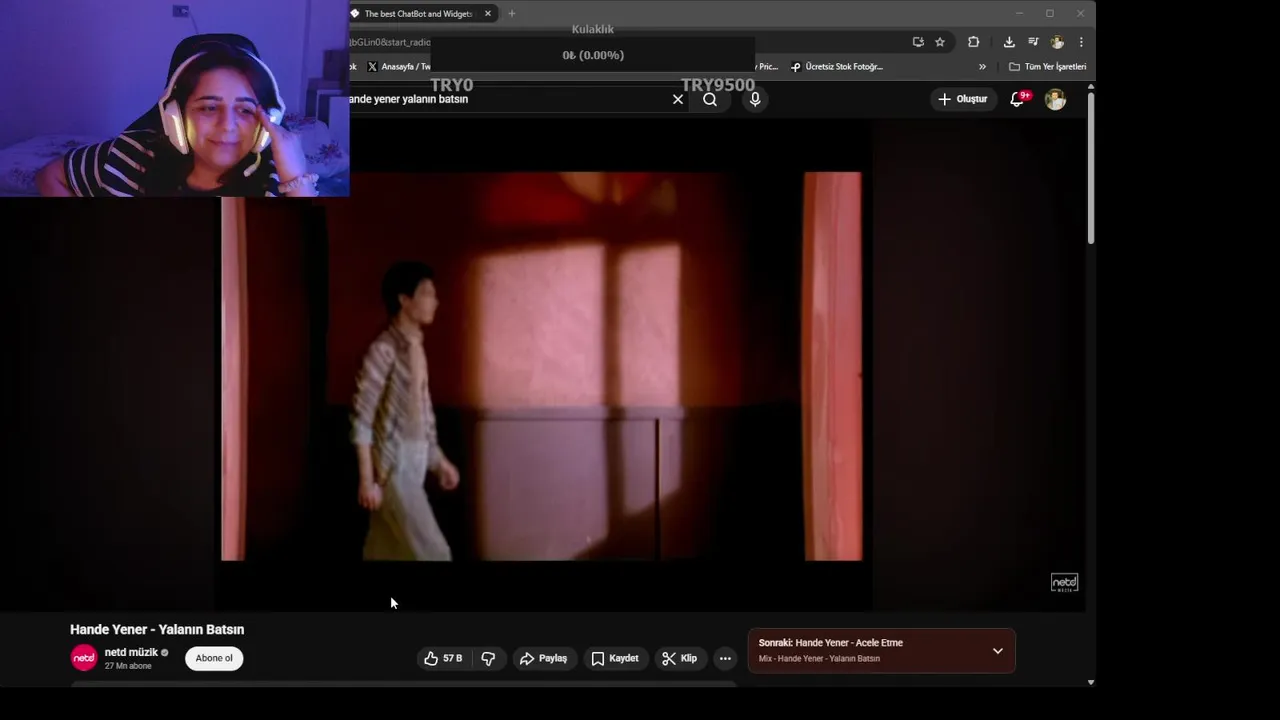Open the media controls icon in Chrome toolbar
Image resolution: width=1280 pixels, height=720 pixels.
click(x=1033, y=42)
